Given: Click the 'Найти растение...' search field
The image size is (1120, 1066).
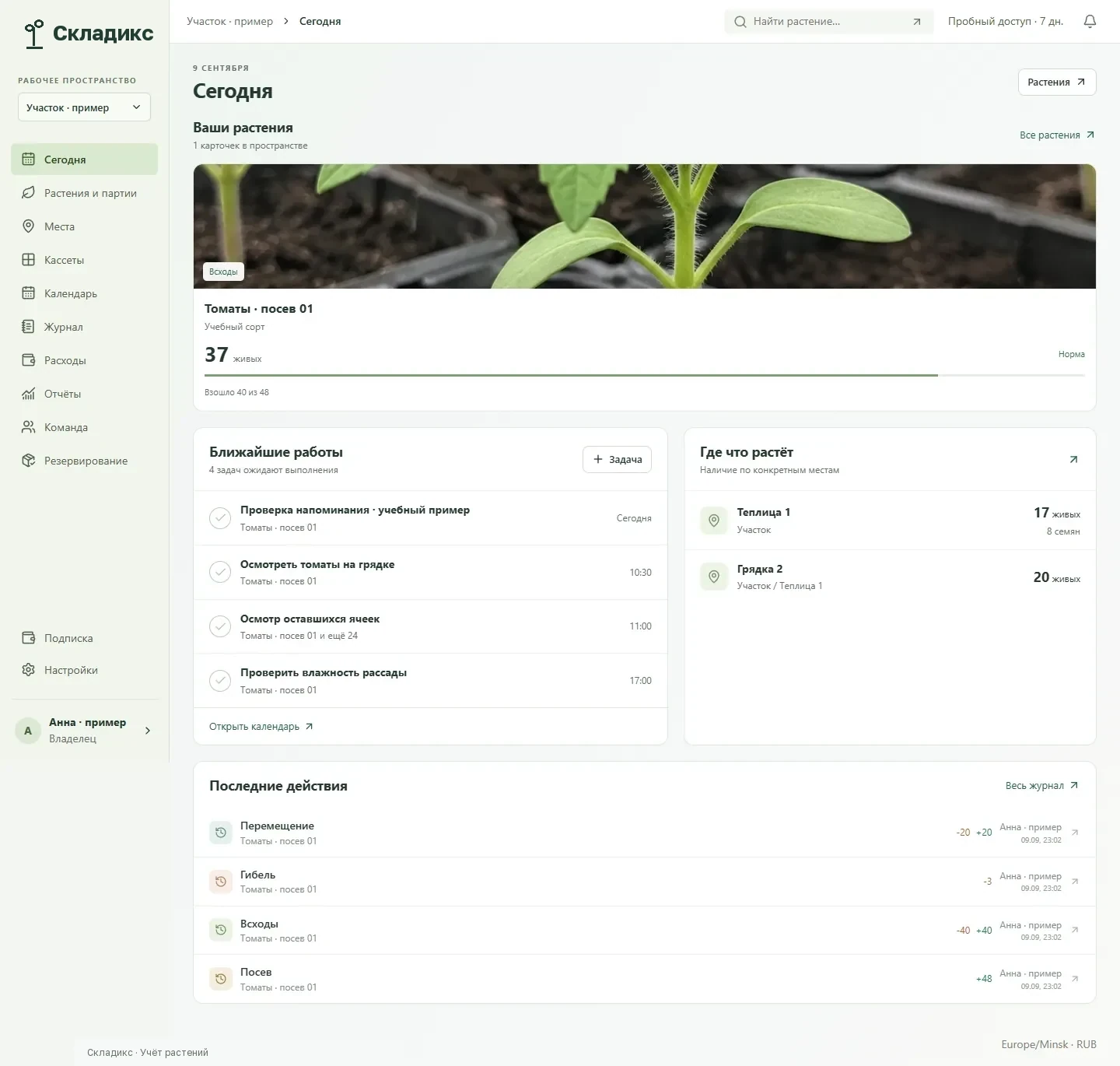Looking at the screenshot, I should [x=828, y=22].
